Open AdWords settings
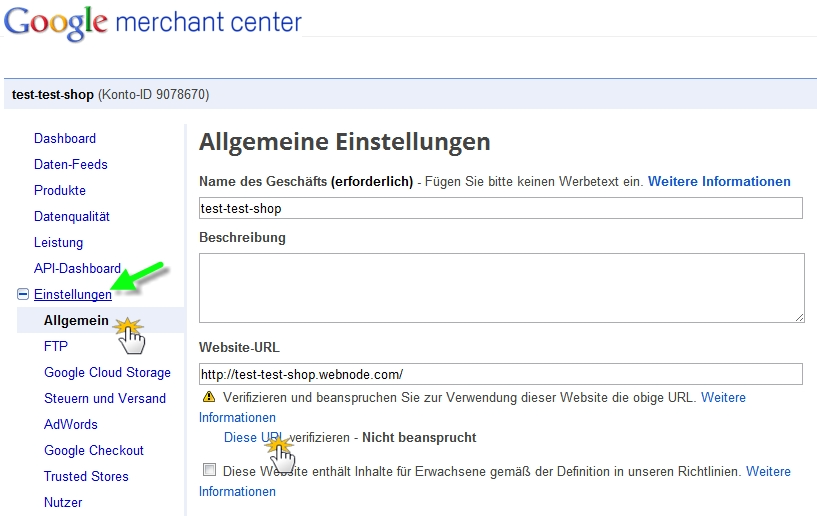The width and height of the screenshot is (817, 516). coord(70,424)
